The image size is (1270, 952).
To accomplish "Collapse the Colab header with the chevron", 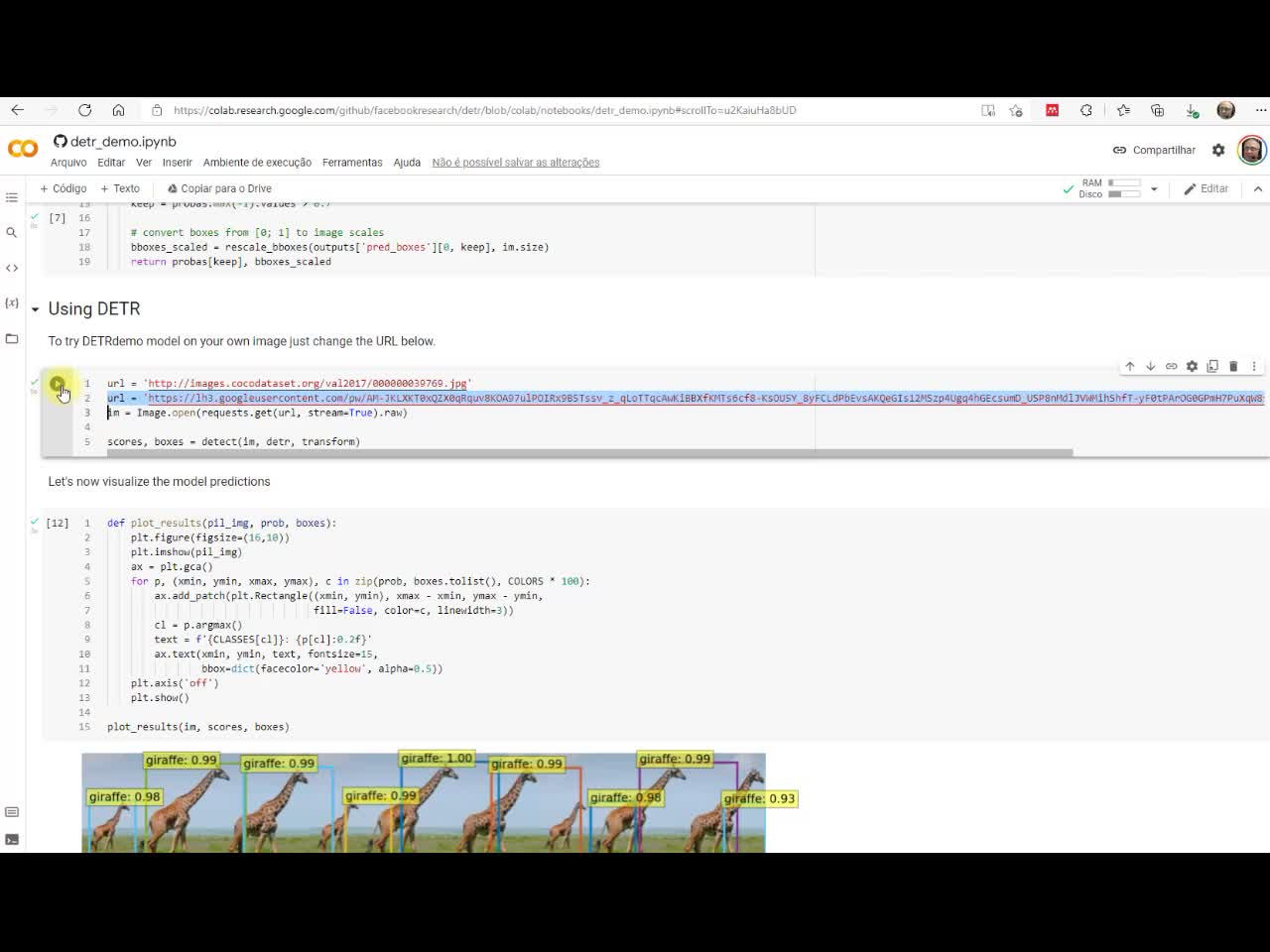I will tap(1257, 188).
